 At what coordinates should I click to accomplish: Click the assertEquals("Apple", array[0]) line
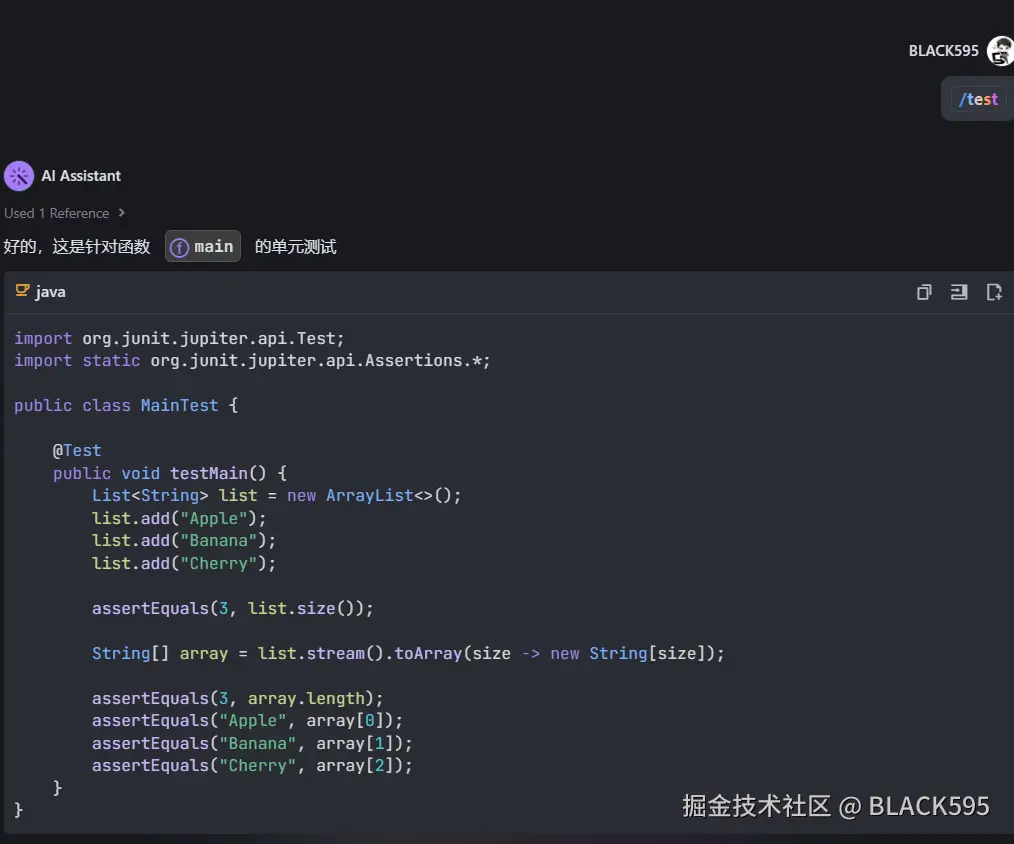point(247,720)
